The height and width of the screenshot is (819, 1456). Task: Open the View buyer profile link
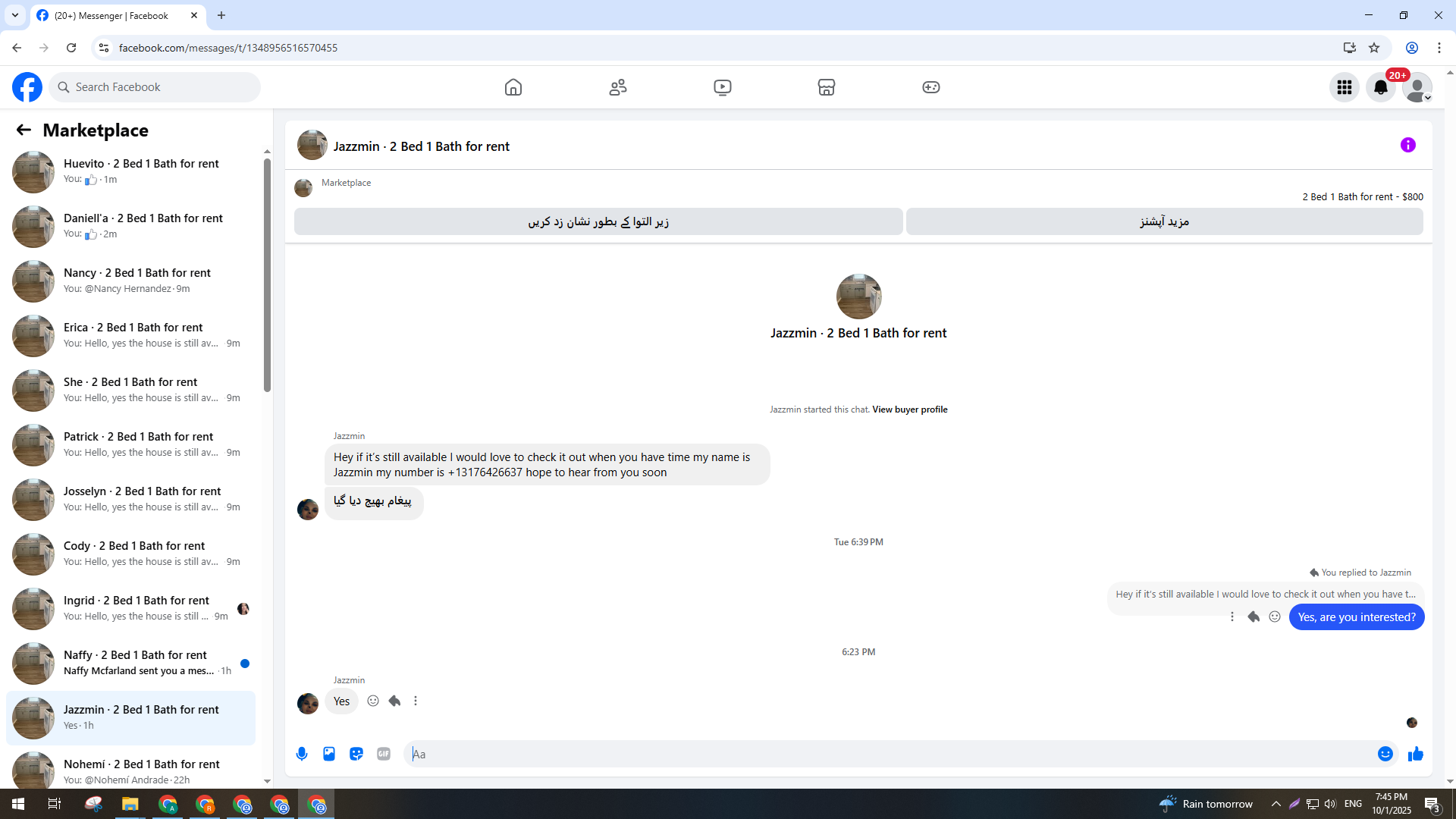[909, 409]
